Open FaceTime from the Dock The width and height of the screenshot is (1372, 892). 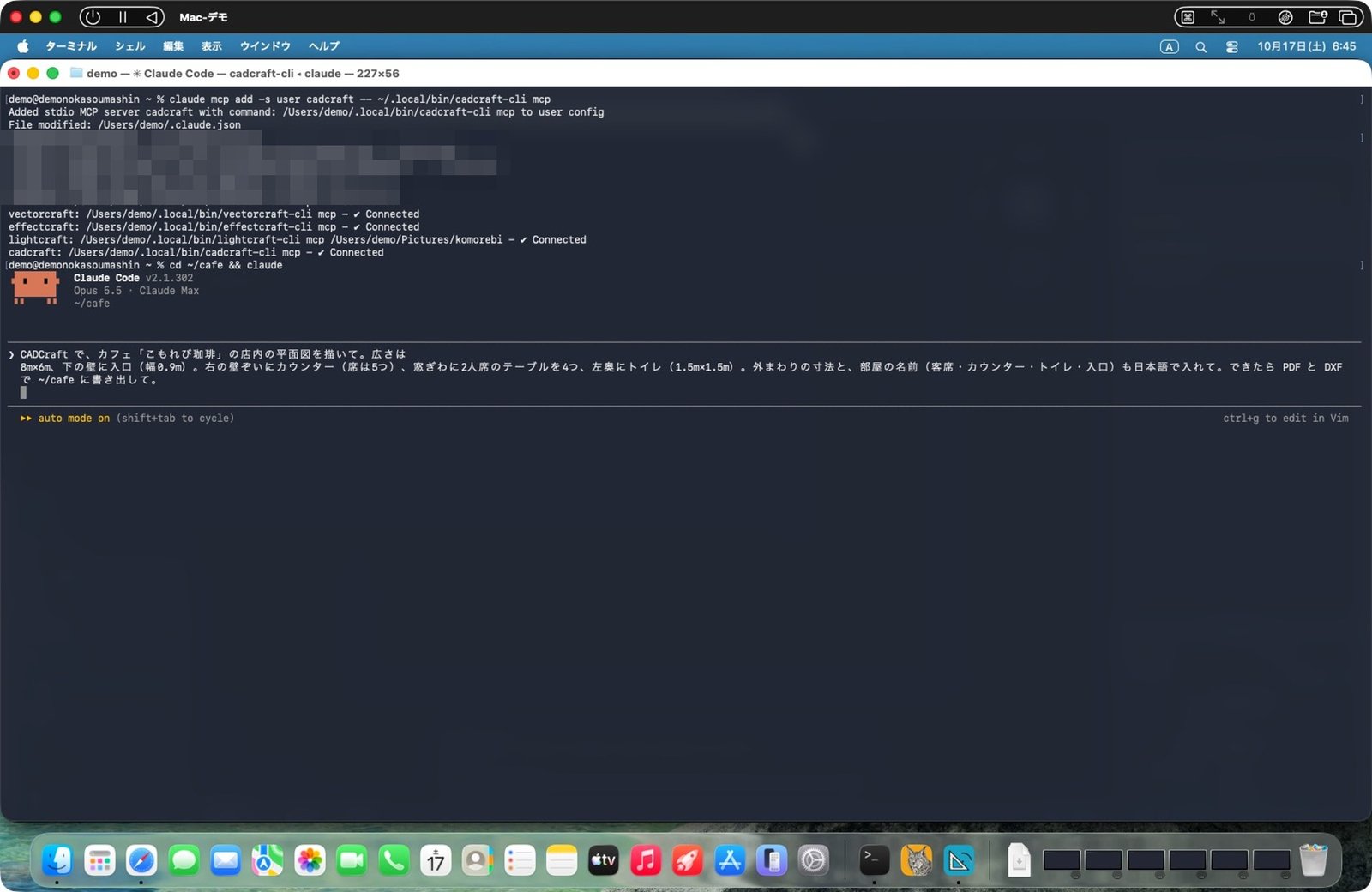(352, 860)
